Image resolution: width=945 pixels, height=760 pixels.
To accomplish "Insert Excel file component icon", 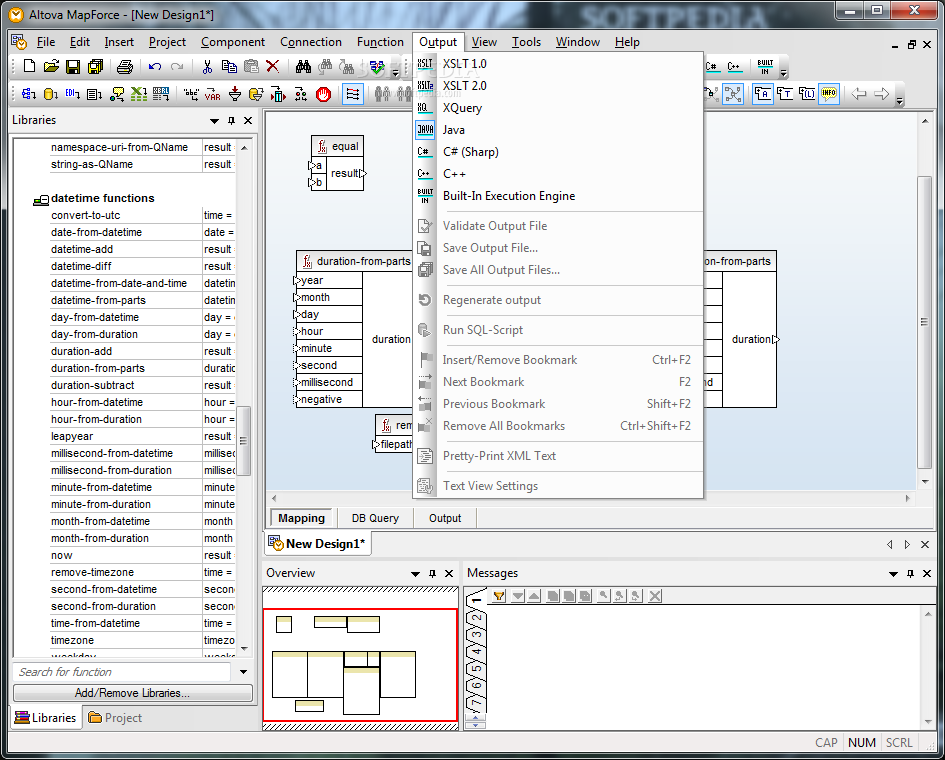I will point(139,94).
